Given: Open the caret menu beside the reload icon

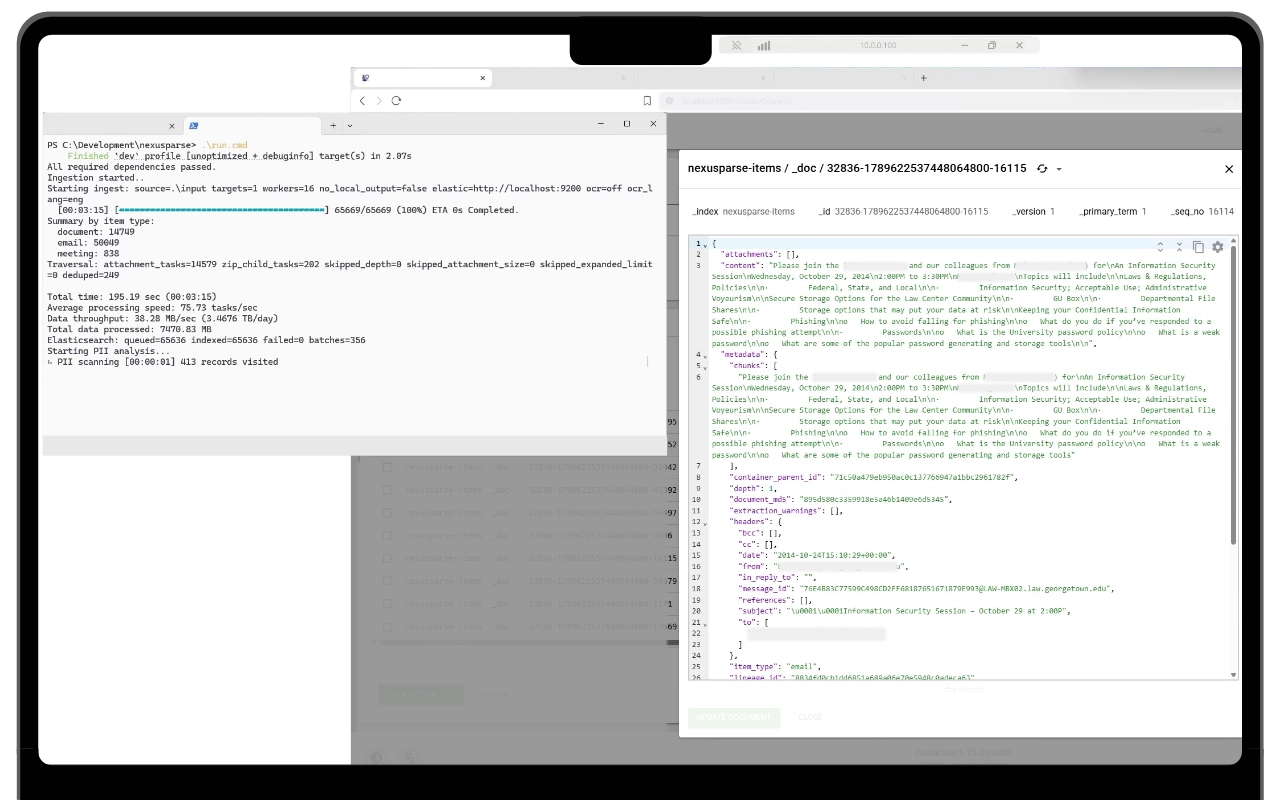Looking at the screenshot, I should (1059, 170).
